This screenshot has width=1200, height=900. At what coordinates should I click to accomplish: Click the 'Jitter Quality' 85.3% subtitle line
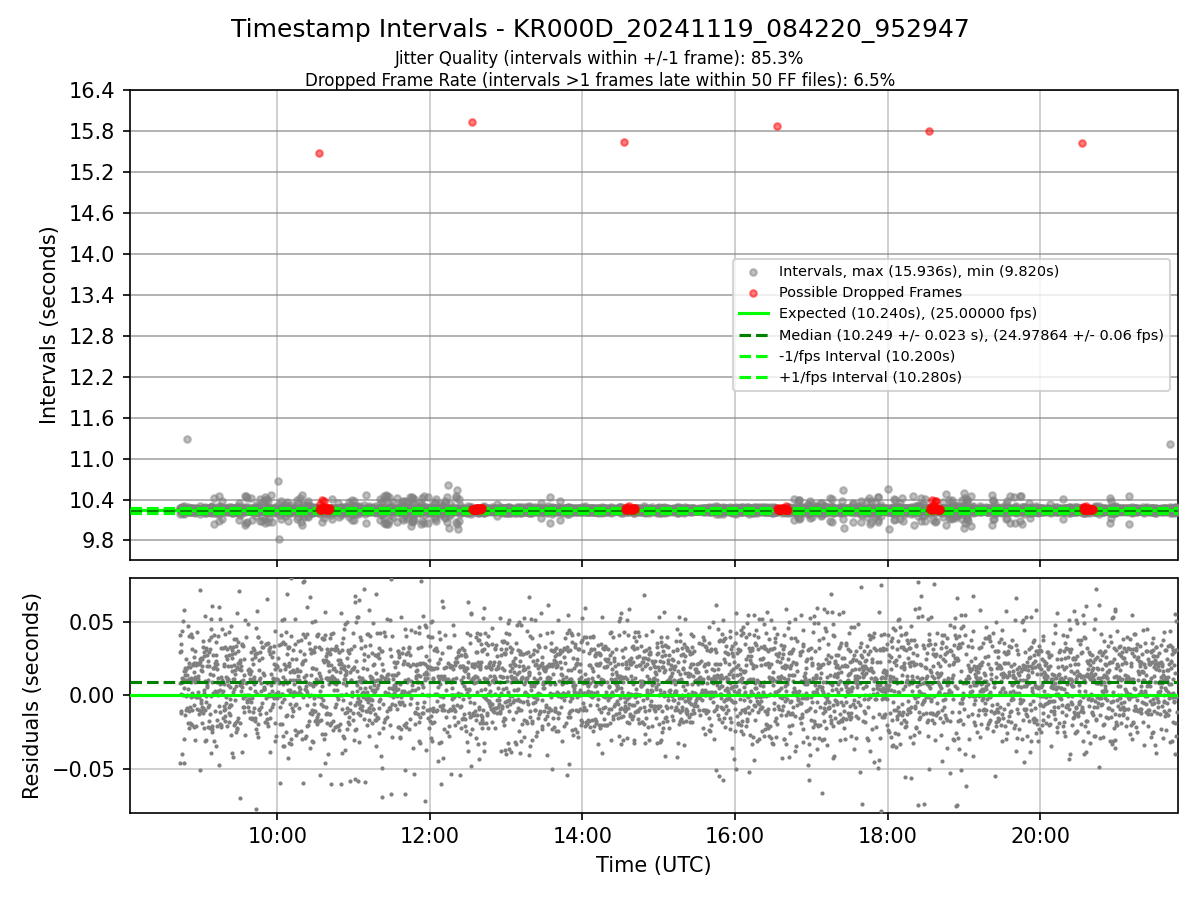point(599,58)
